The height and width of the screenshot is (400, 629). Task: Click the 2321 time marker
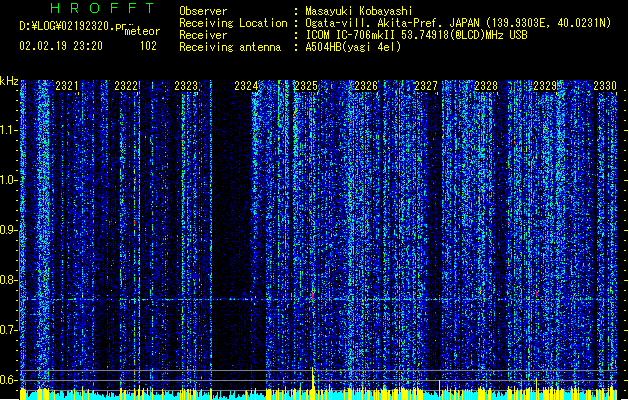point(67,86)
